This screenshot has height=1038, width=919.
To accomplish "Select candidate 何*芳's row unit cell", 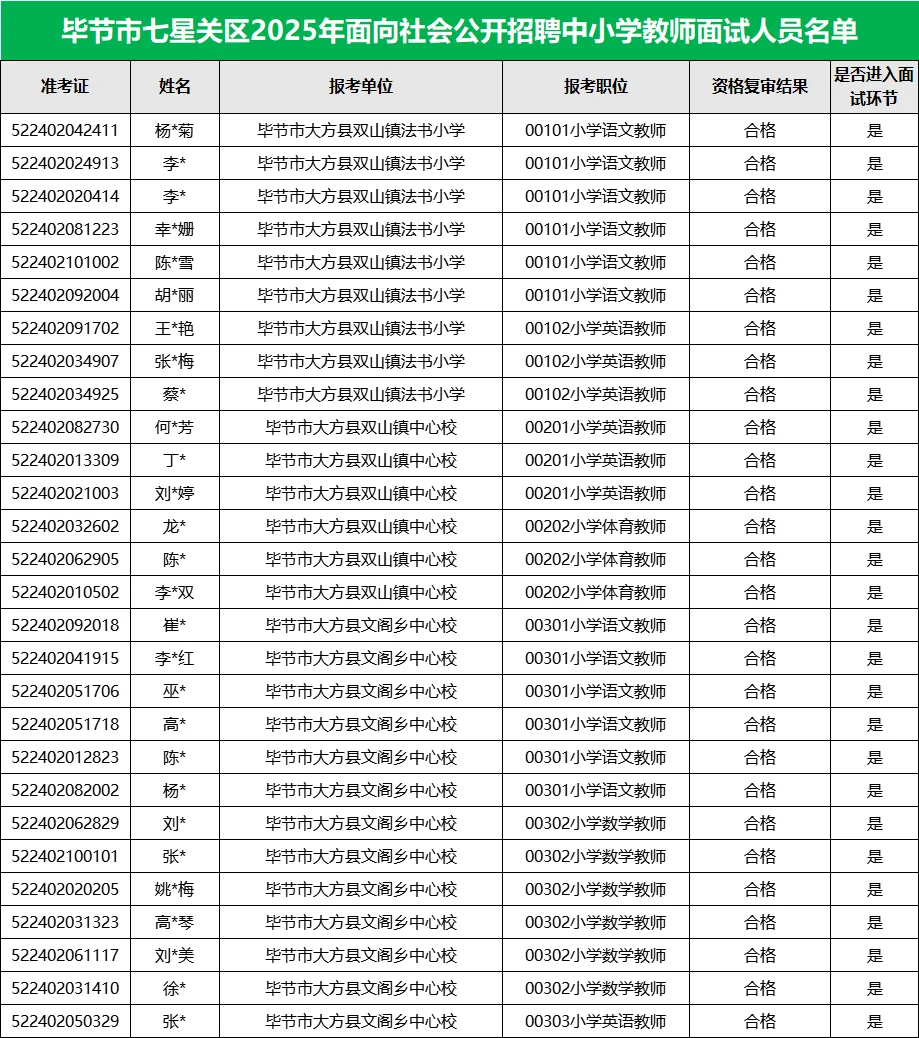I will point(360,427).
